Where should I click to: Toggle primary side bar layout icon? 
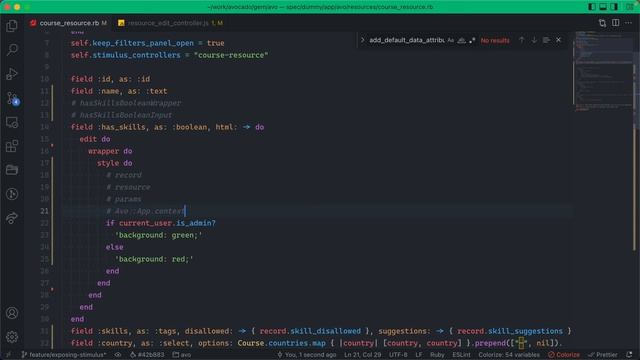[x=591, y=7]
